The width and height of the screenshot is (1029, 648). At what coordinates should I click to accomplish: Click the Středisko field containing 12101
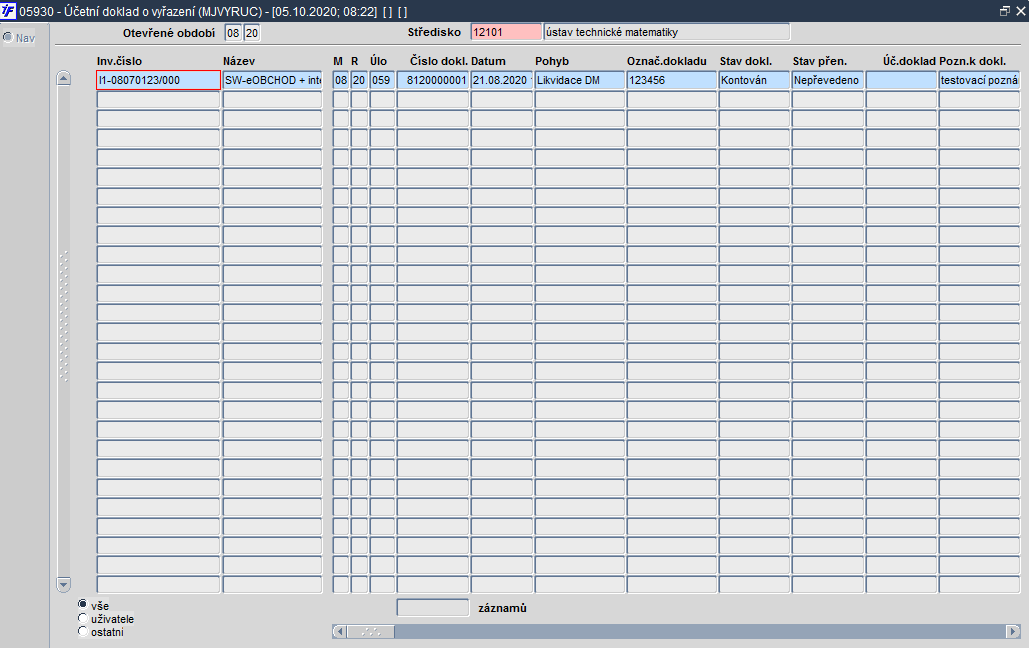pyautogui.click(x=506, y=32)
